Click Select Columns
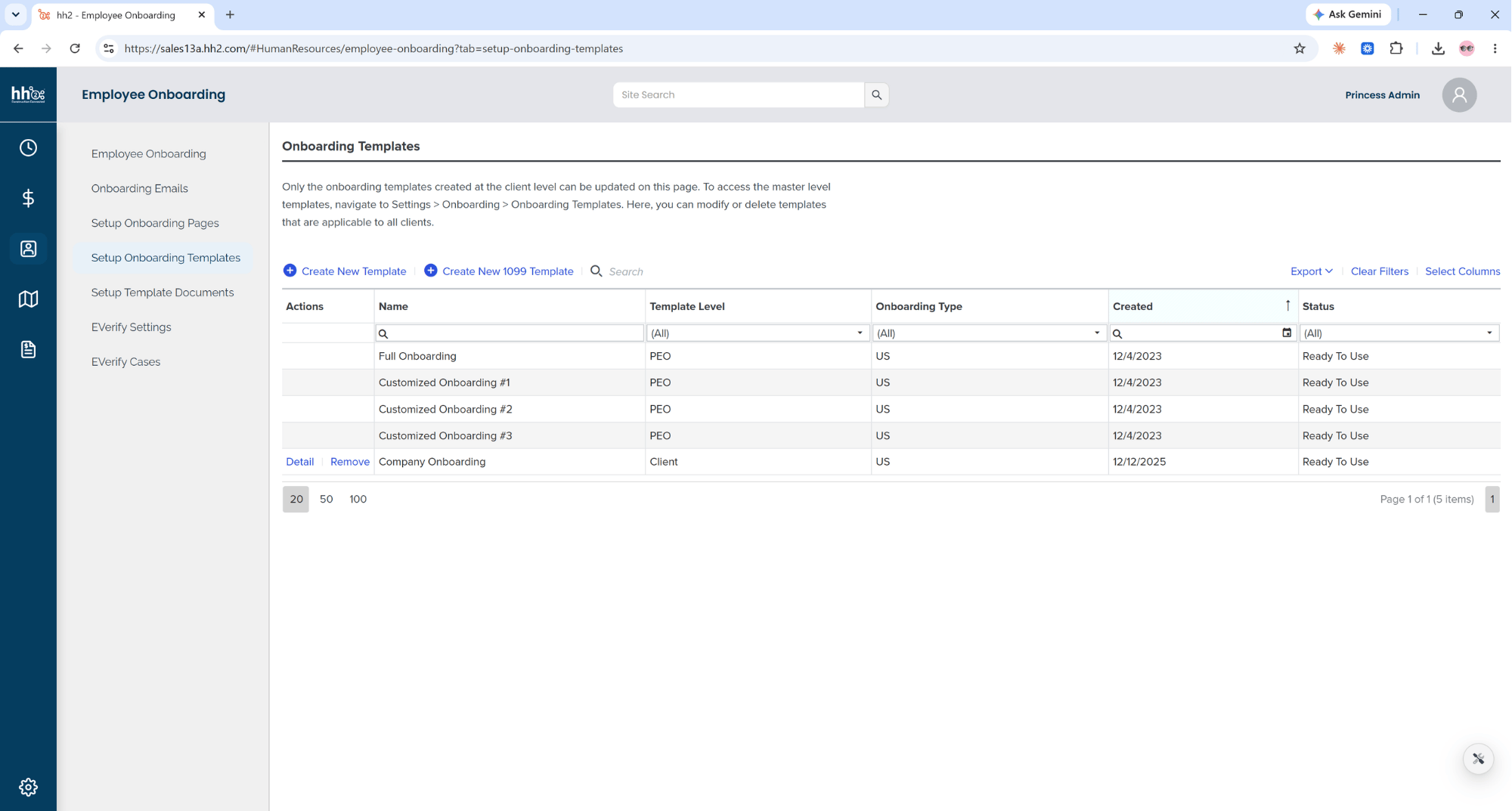The width and height of the screenshot is (1512, 811). coord(1462,271)
